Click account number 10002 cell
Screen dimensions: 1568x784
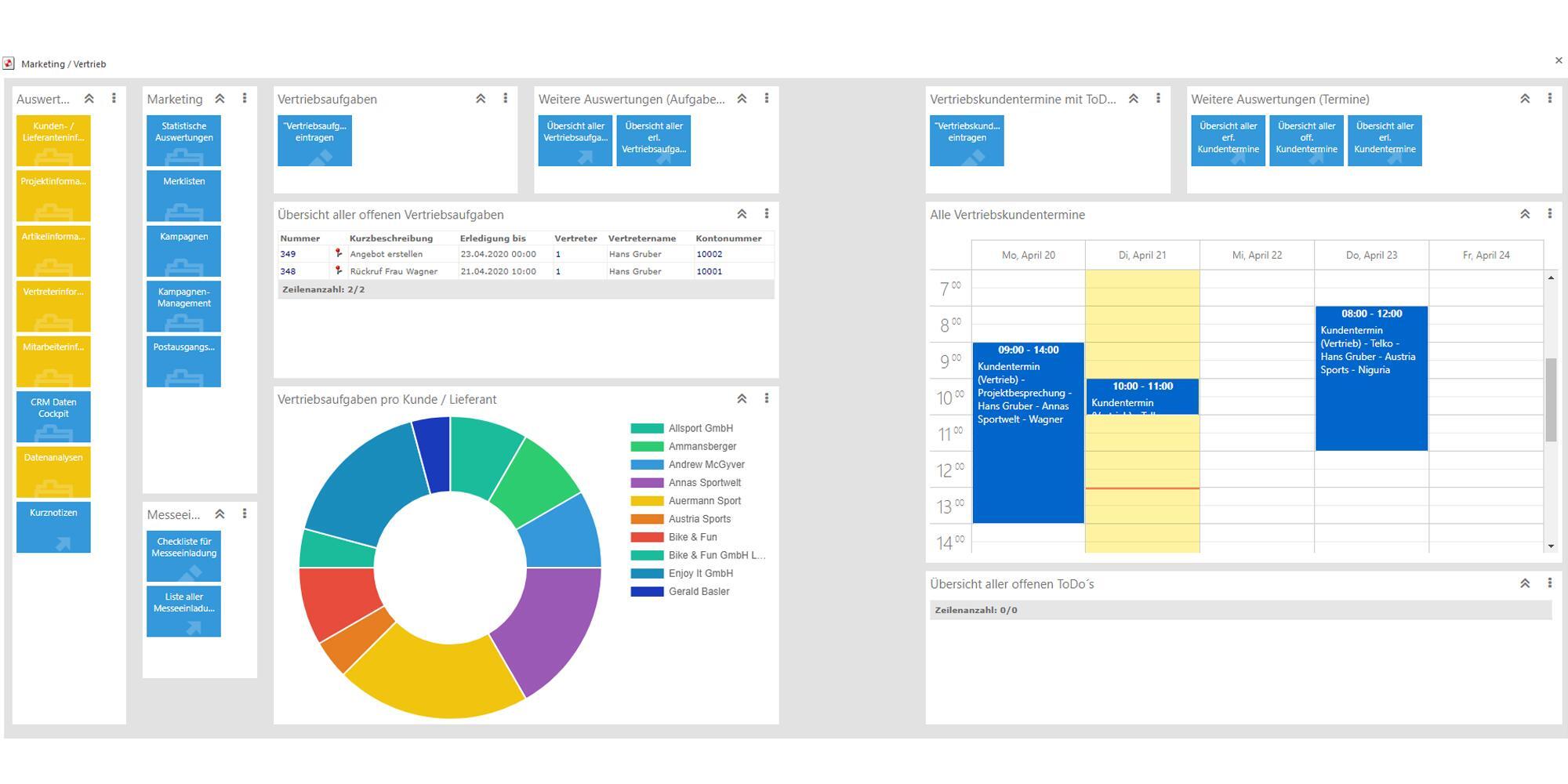(x=733, y=254)
